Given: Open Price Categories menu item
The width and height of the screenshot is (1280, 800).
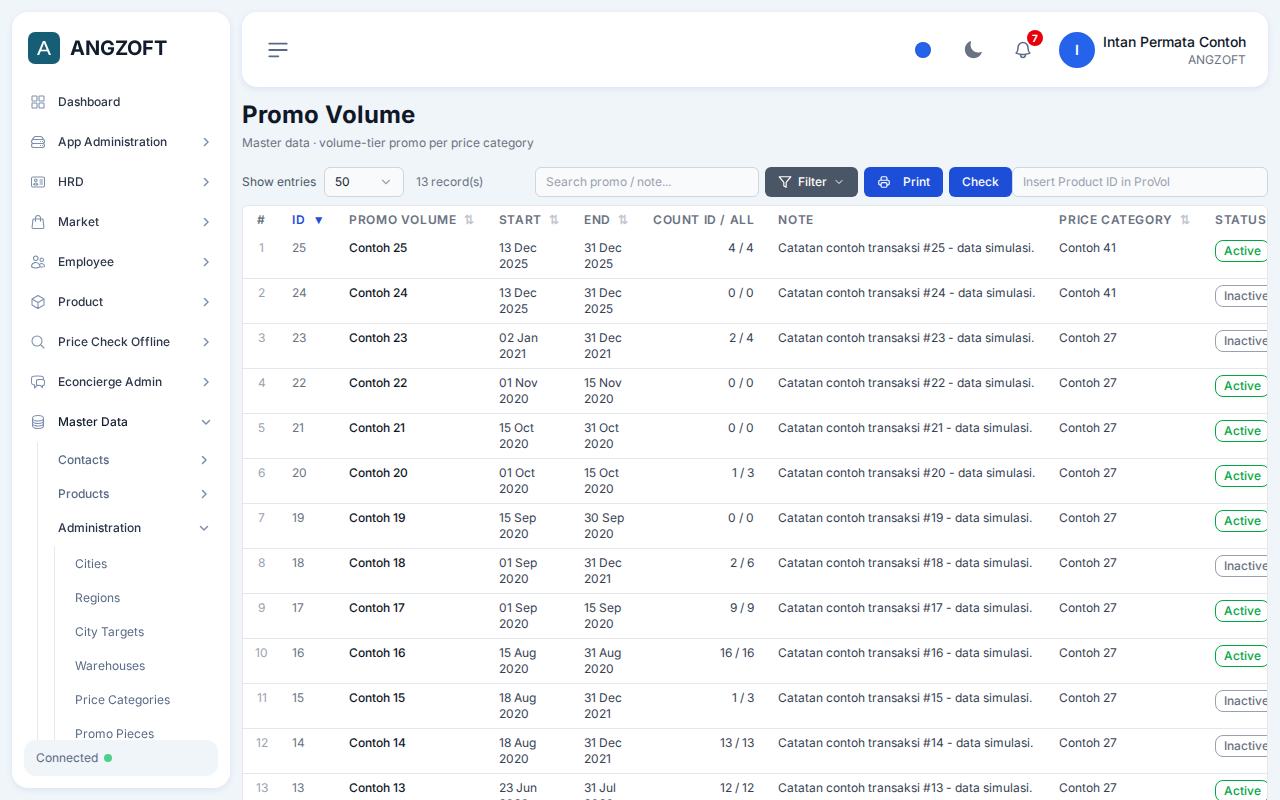Looking at the screenshot, I should pos(122,700).
